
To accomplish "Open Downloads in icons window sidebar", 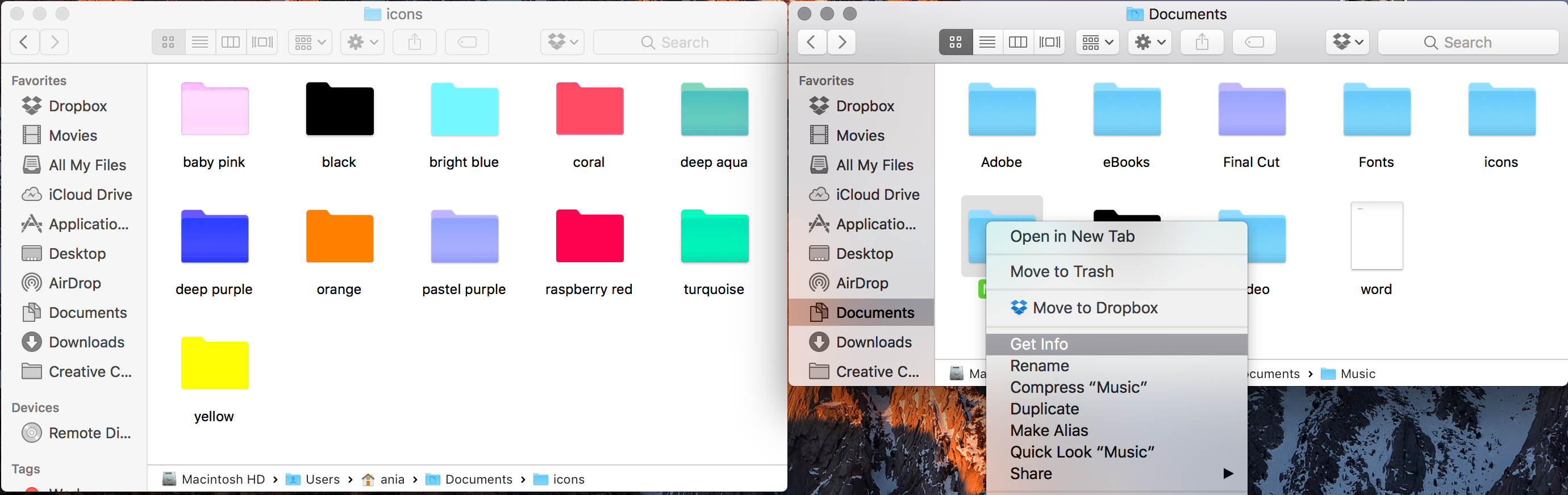I will (73, 342).
